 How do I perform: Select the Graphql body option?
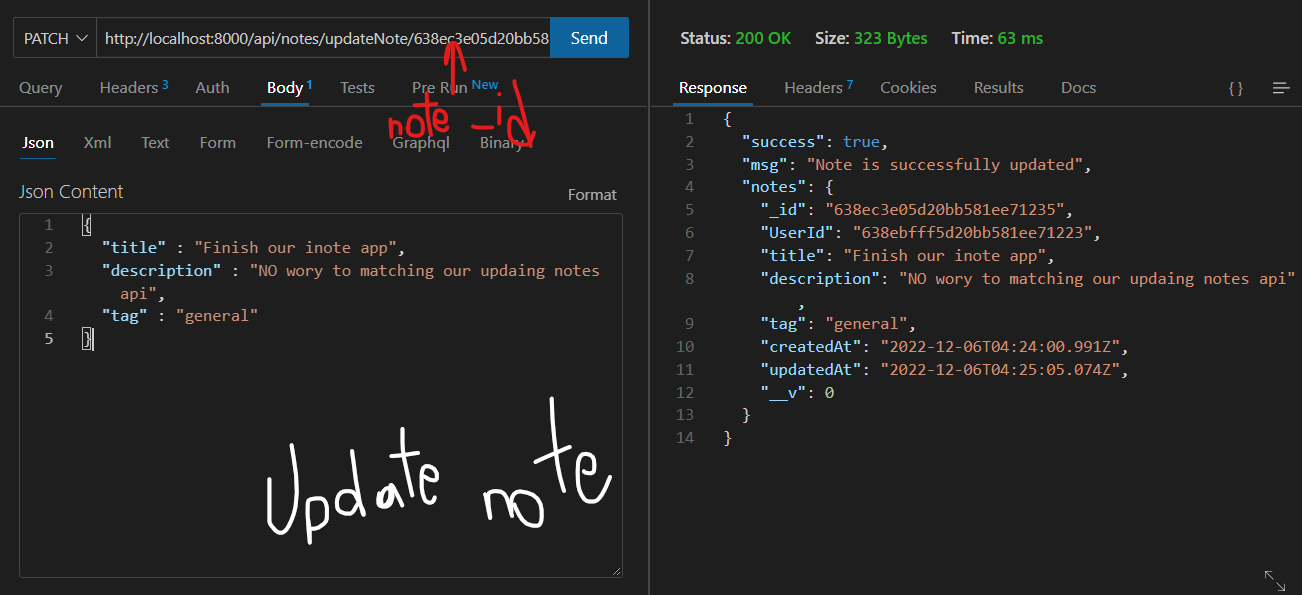point(421,143)
